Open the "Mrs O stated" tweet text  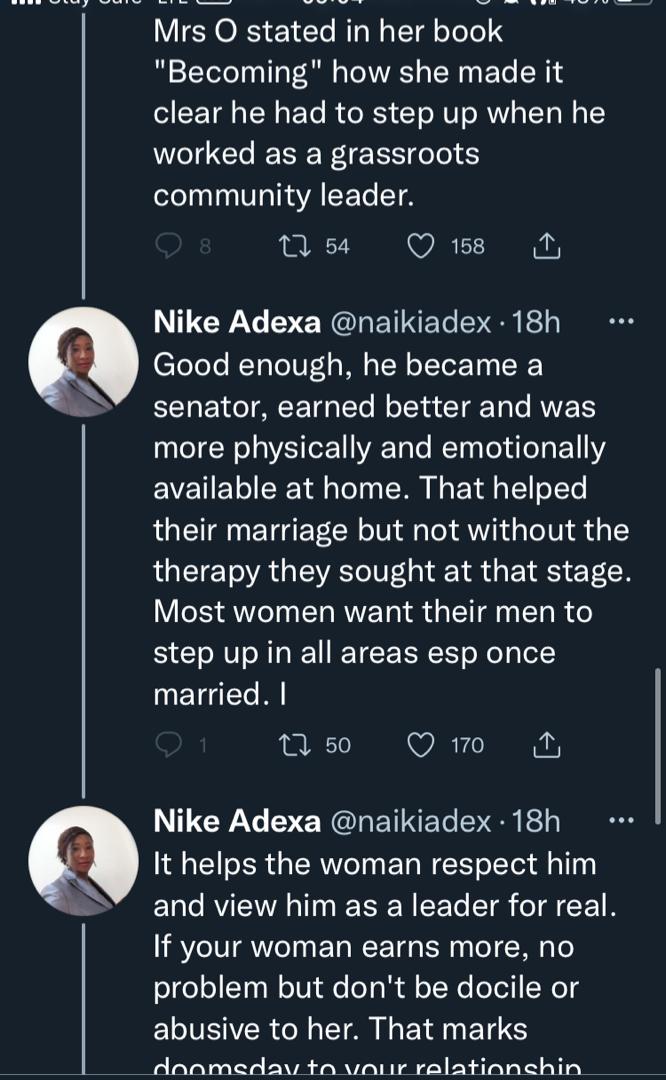(x=378, y=113)
